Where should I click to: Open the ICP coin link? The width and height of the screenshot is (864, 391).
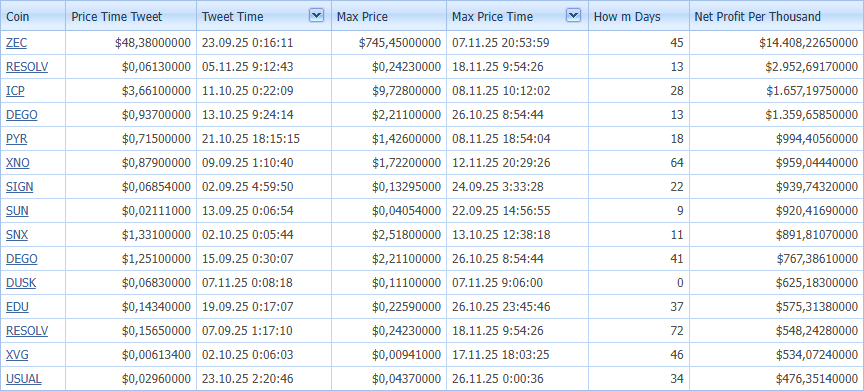(15, 90)
